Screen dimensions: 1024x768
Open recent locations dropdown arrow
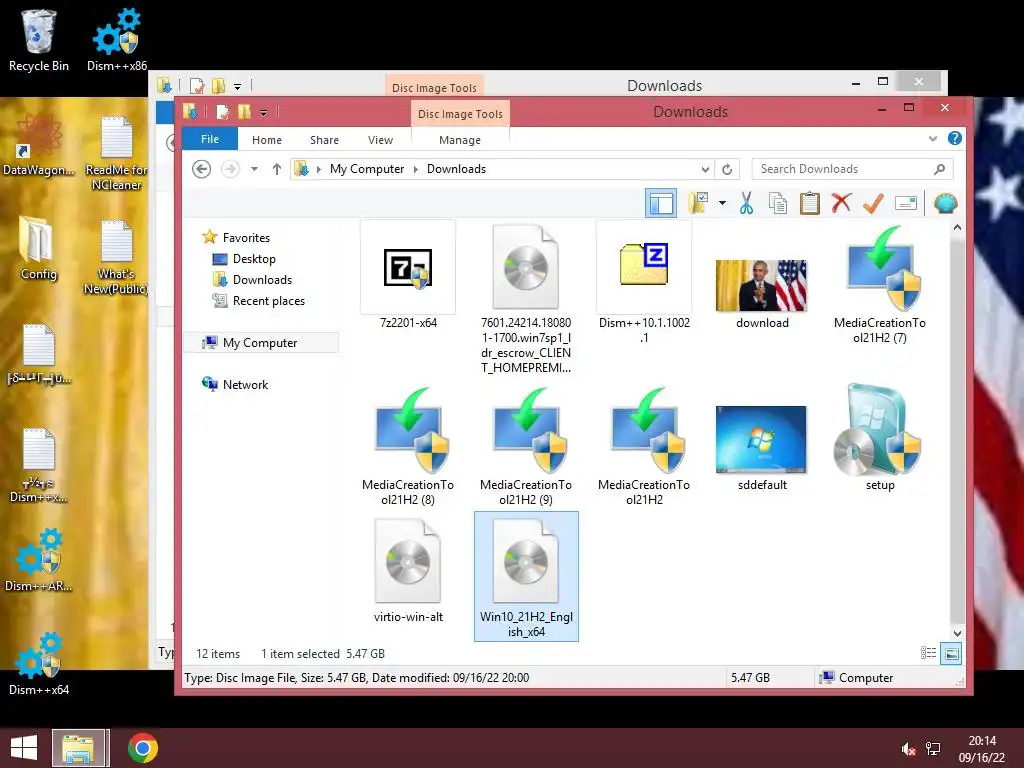point(254,169)
